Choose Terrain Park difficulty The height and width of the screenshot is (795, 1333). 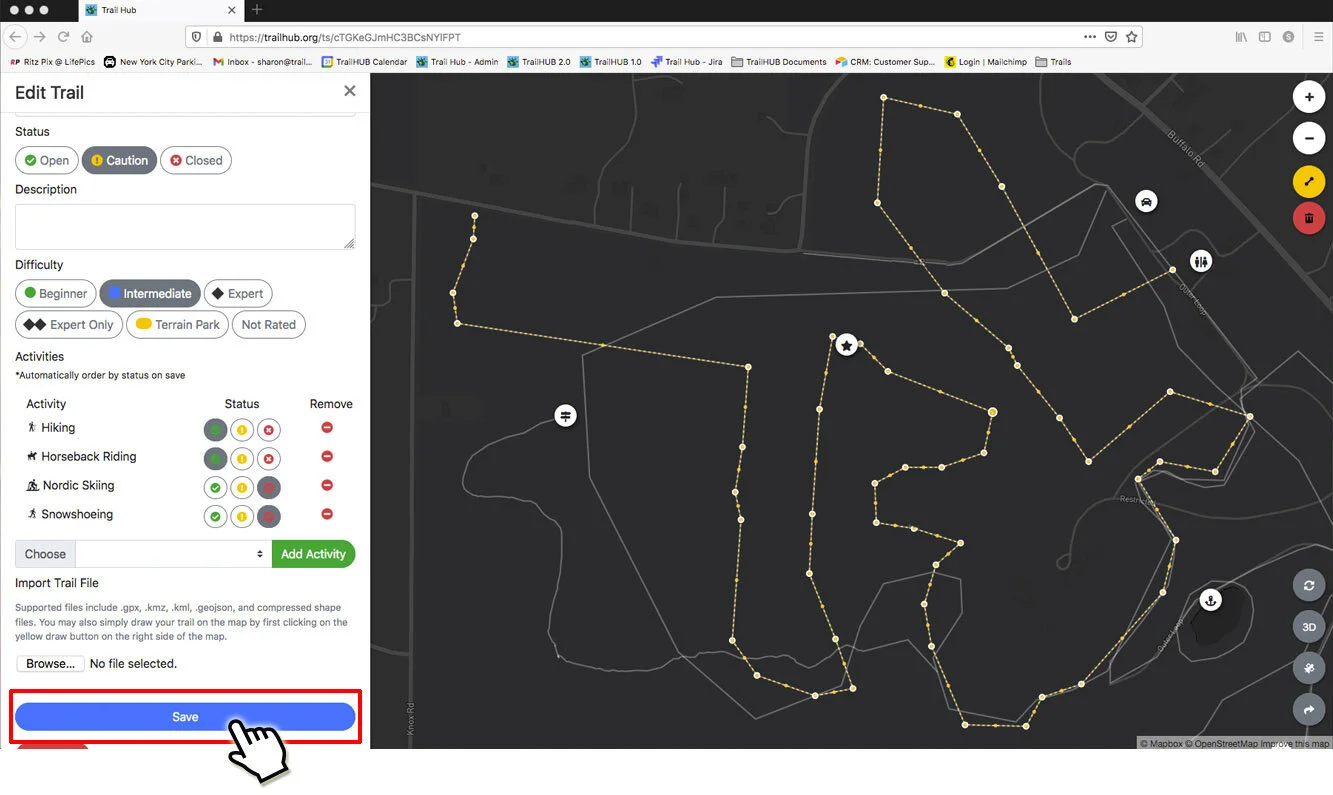pyautogui.click(x=178, y=324)
